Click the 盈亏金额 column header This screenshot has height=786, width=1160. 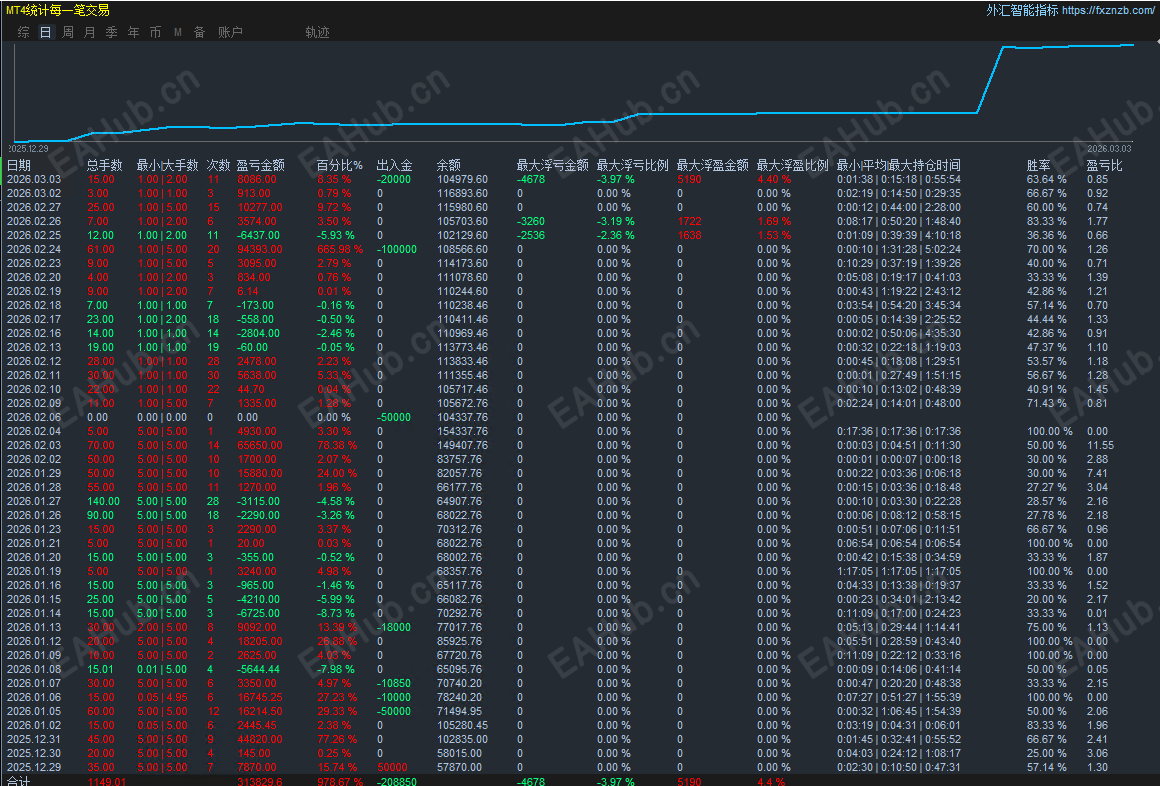[x=260, y=165]
